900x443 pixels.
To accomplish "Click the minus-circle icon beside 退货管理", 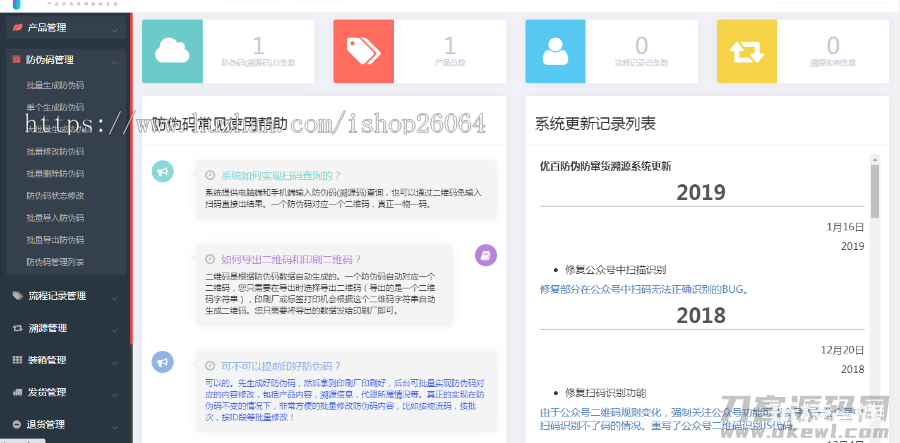I will pyautogui.click(x=17, y=425).
